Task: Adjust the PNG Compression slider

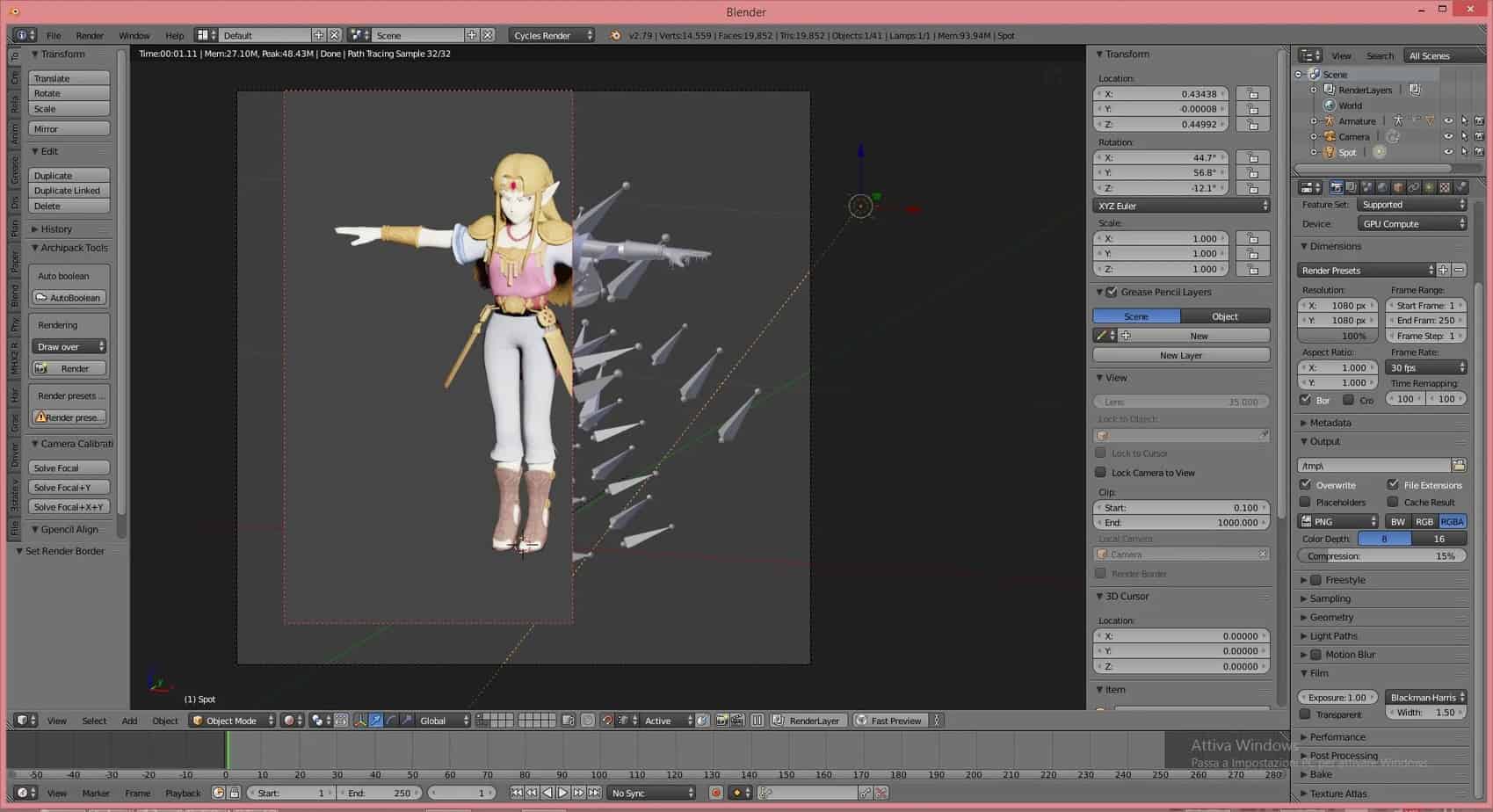Action: pyautogui.click(x=1382, y=556)
